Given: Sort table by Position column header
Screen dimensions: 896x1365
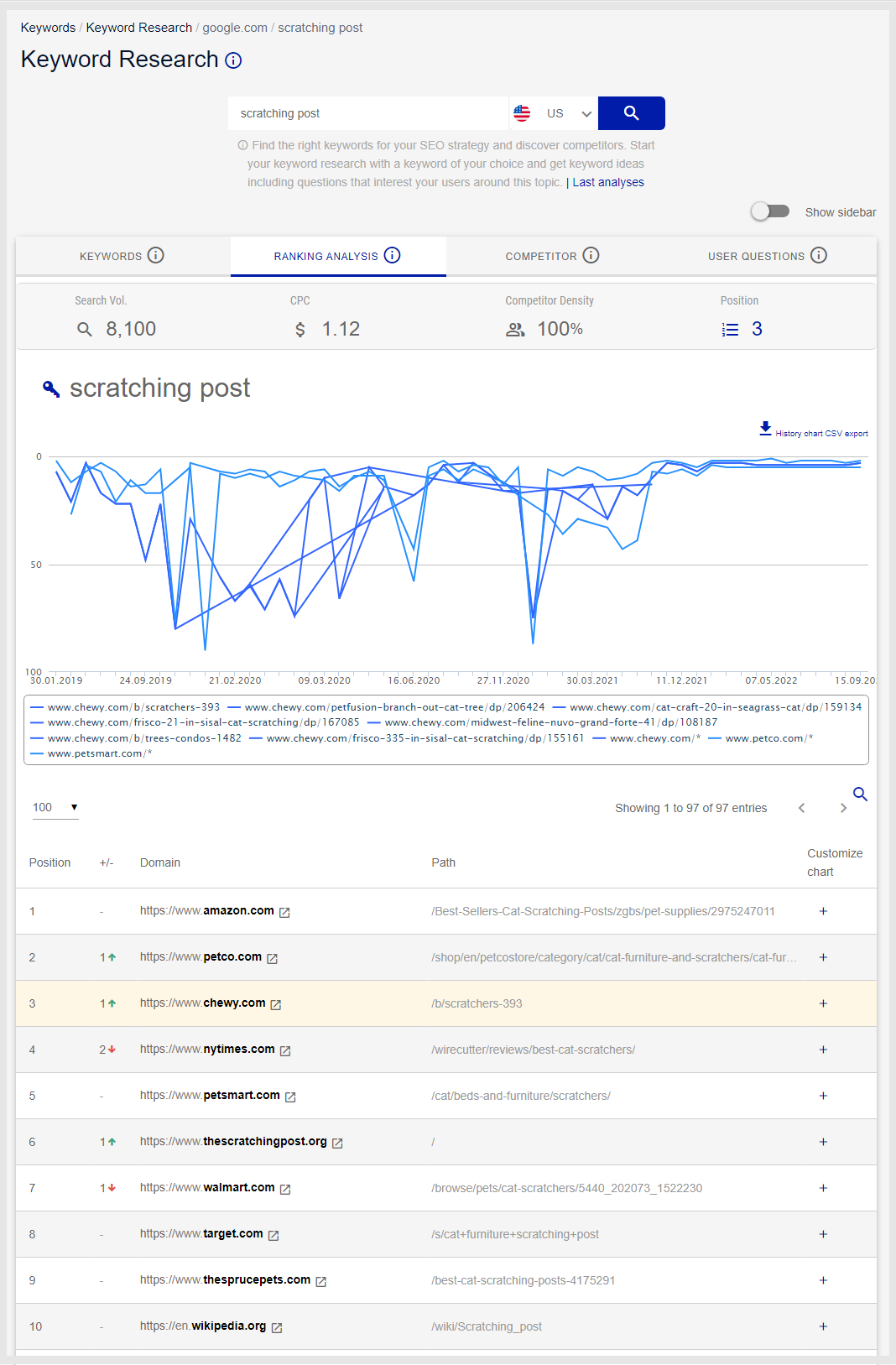Looking at the screenshot, I should 50,862.
